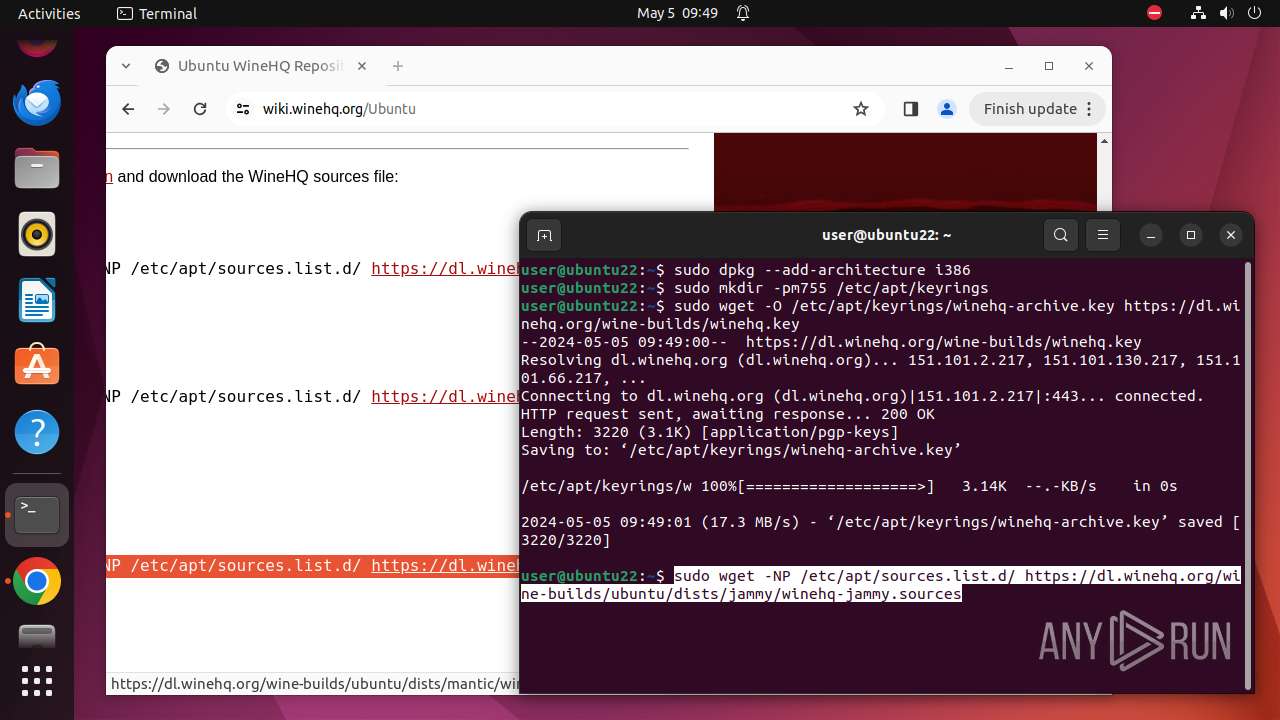Go back in Chrome browser

128,109
